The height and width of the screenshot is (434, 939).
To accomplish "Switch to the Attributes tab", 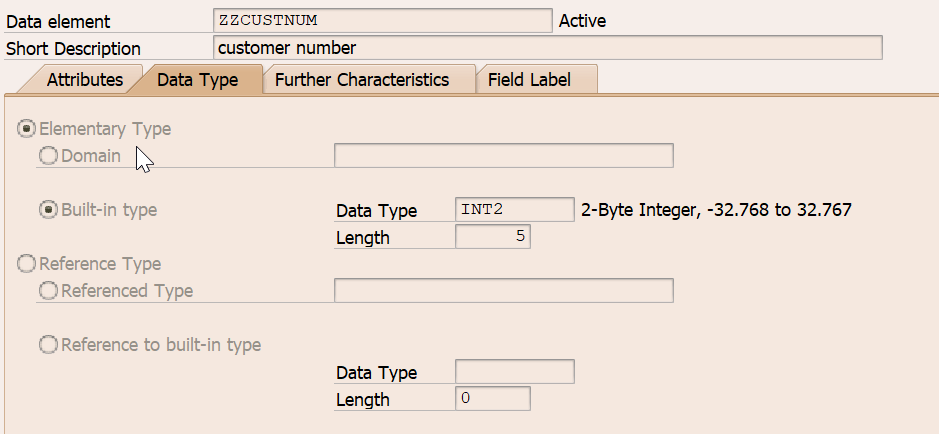I will [84, 80].
